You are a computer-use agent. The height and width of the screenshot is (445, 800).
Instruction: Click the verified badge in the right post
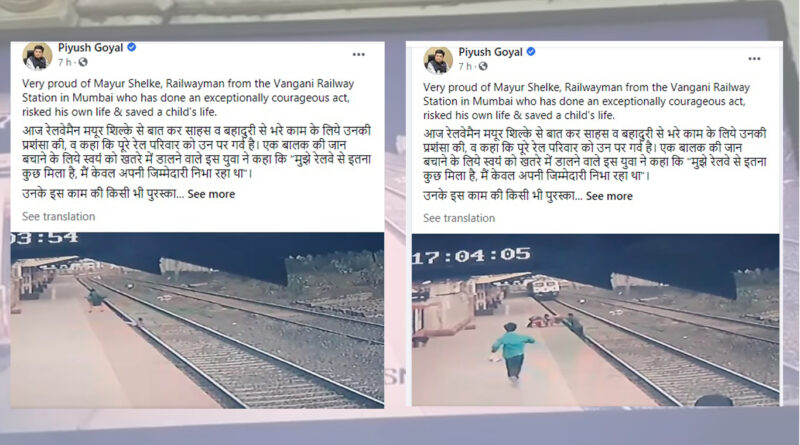pos(531,52)
